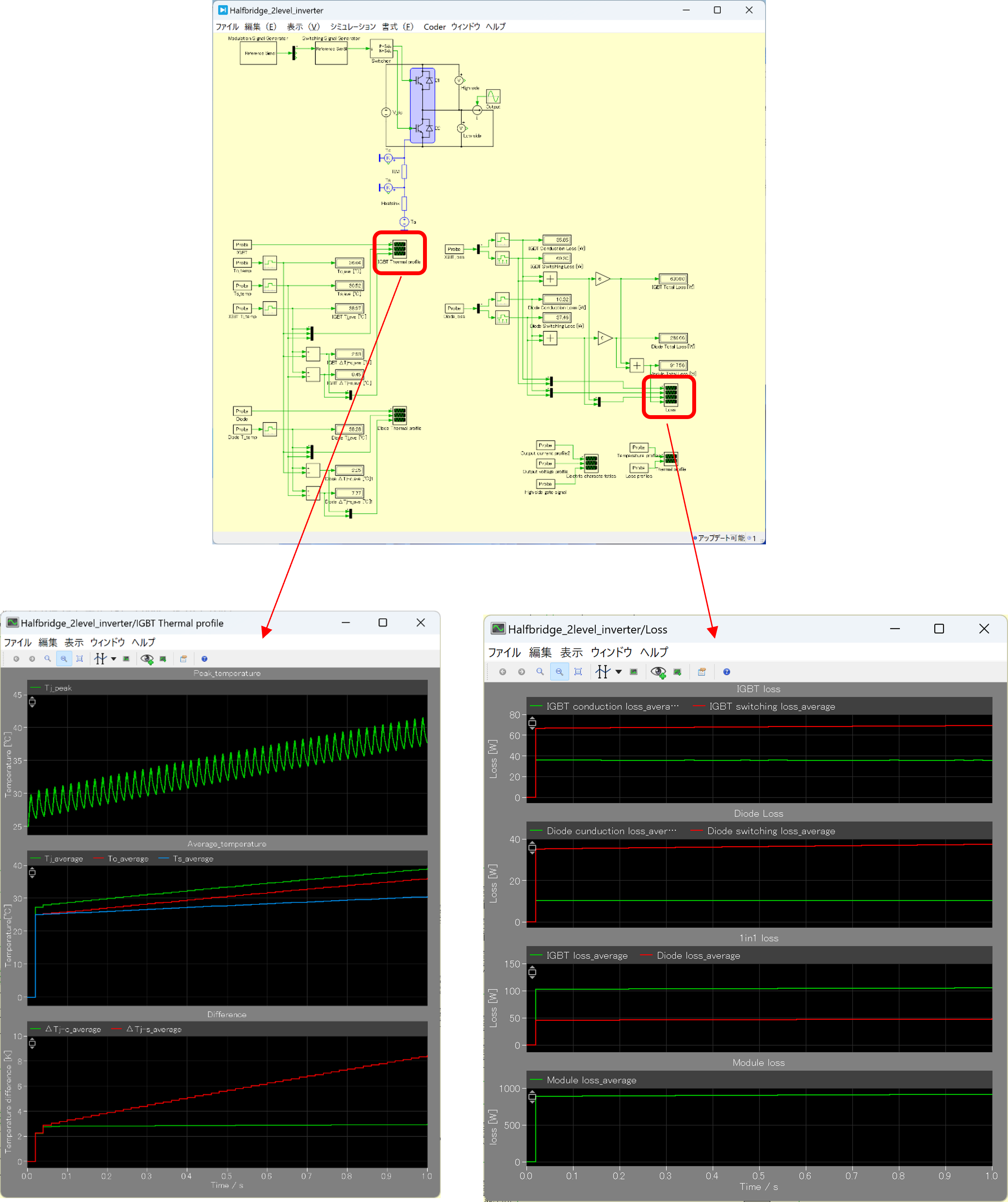This screenshot has width=1008, height=1202.
Task: Toggle constrained zoom in Thermal profile toolbar
Action: [x=63, y=659]
